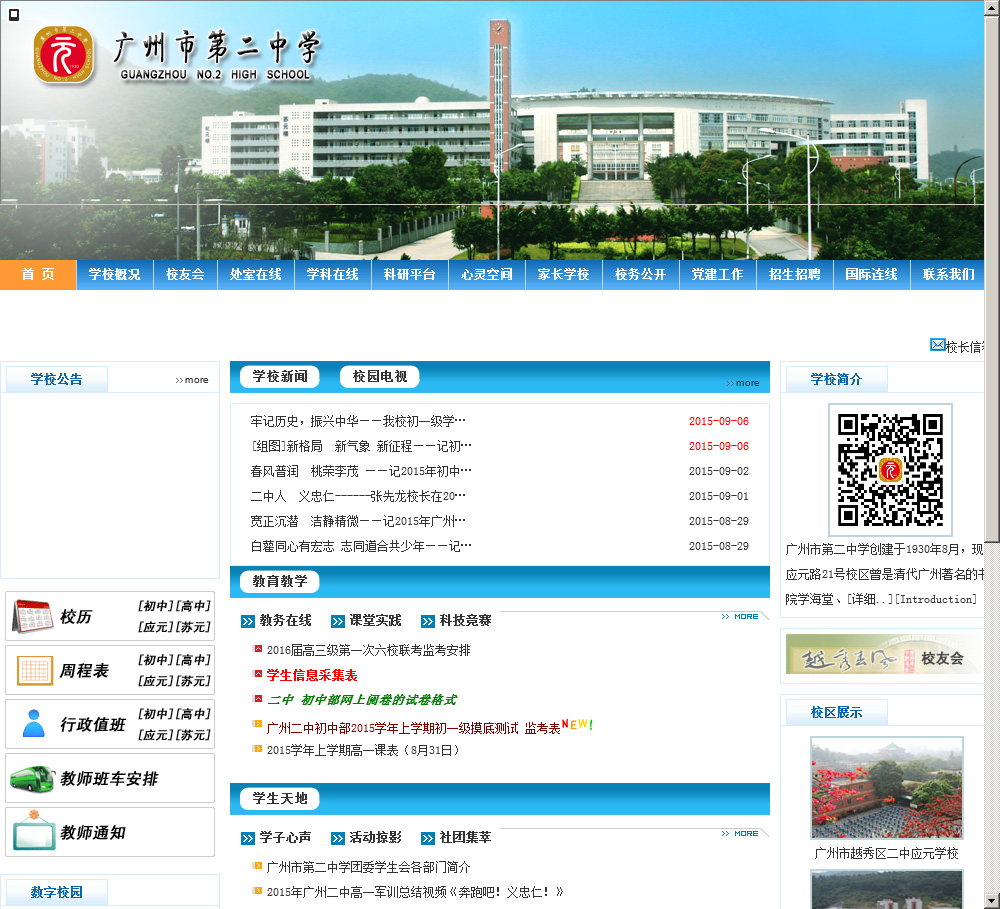Viewport: 1000px width, 909px height.
Task: Open more link in 学校公告 panel
Action: coord(192,380)
